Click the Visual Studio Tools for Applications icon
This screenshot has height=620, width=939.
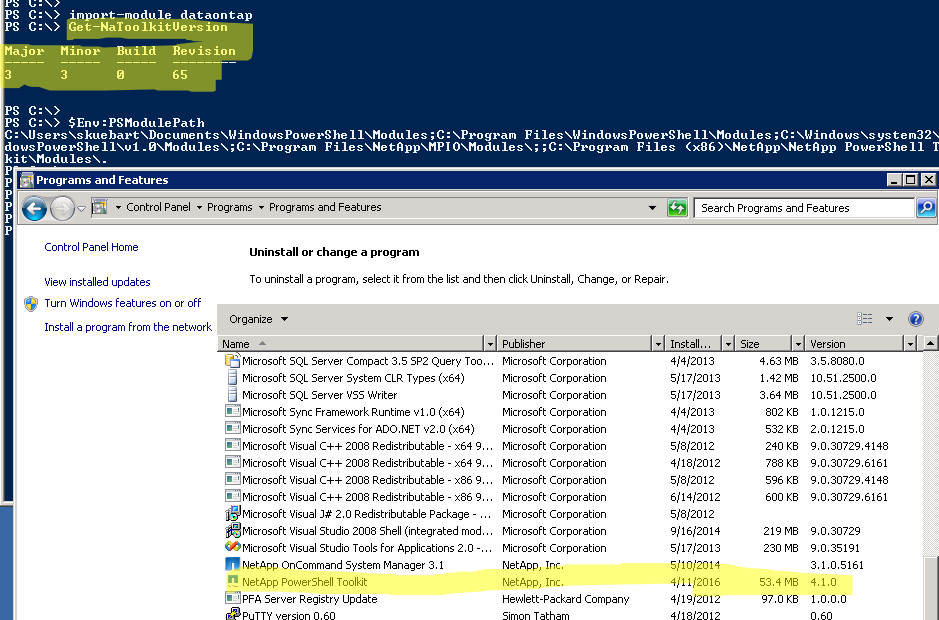point(232,547)
